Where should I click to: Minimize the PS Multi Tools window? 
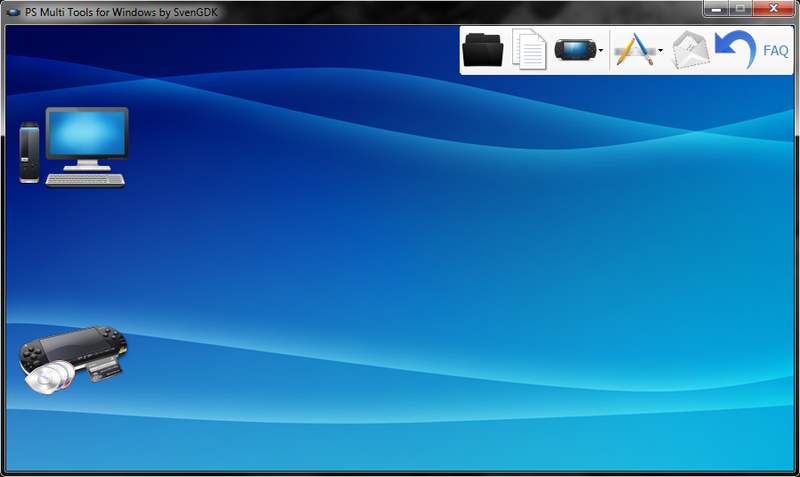(x=716, y=9)
